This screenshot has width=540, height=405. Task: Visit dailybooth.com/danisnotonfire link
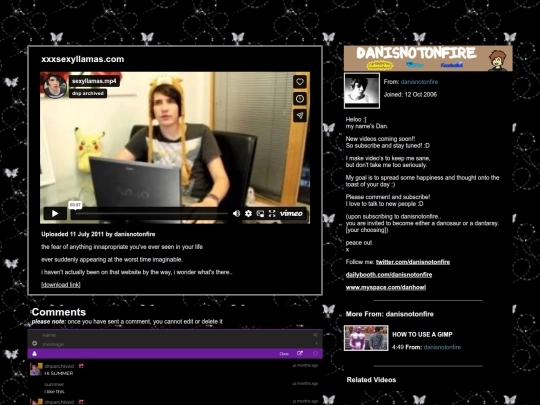(x=389, y=275)
